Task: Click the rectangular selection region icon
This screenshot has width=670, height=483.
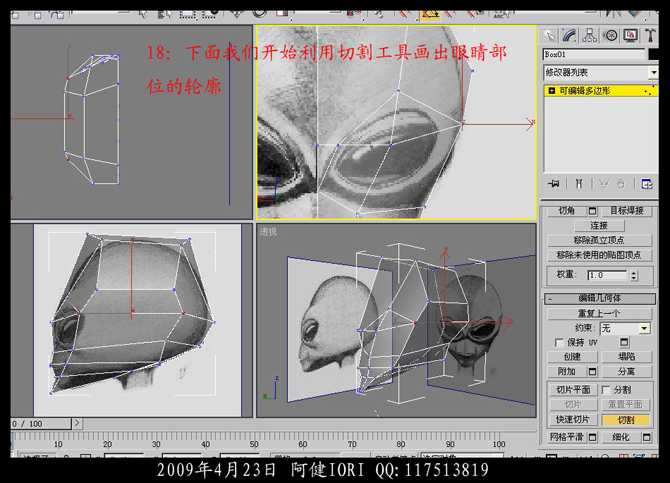Action: coord(187,15)
